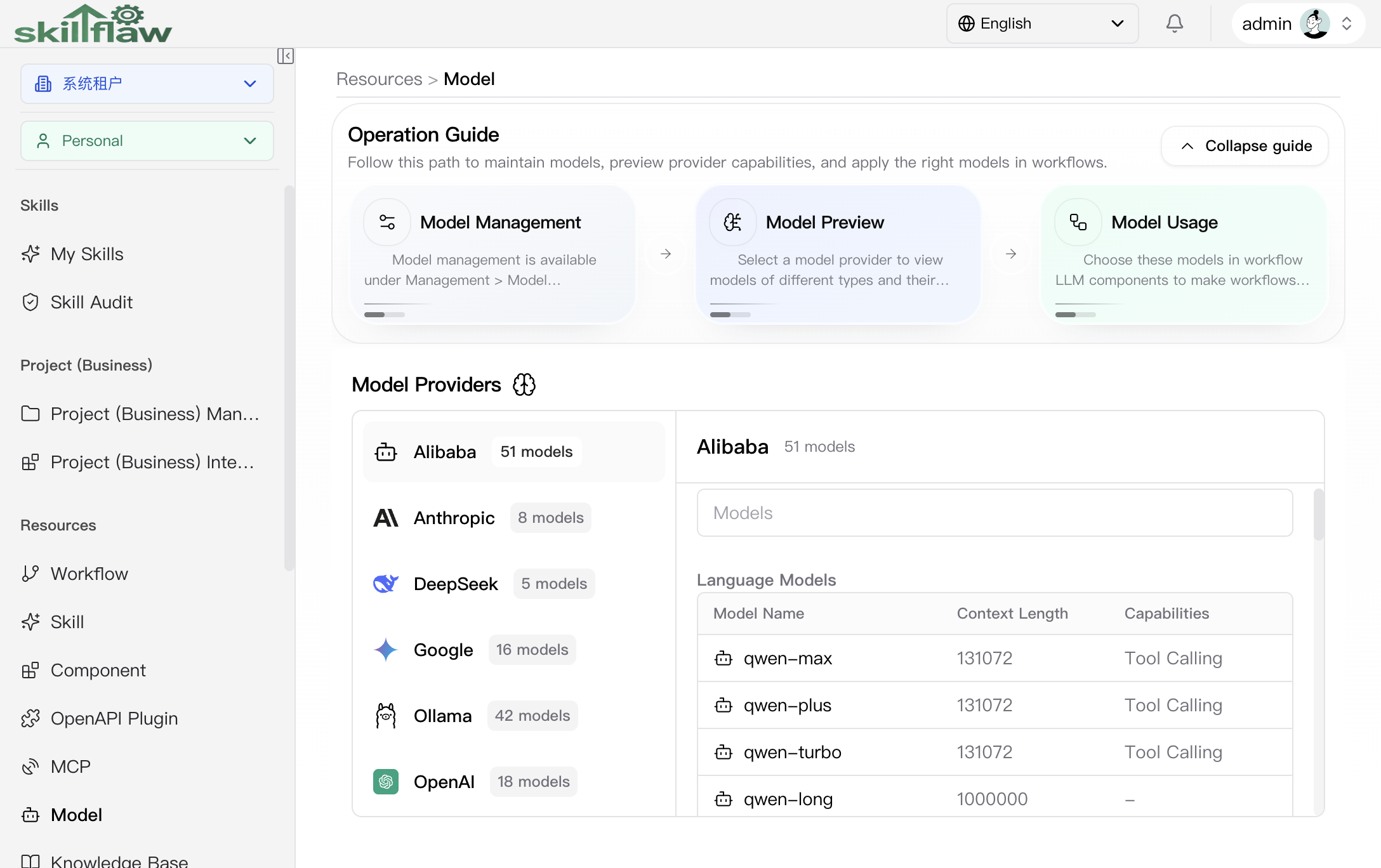
Task: Select the OpenAI provider
Action: (514, 782)
